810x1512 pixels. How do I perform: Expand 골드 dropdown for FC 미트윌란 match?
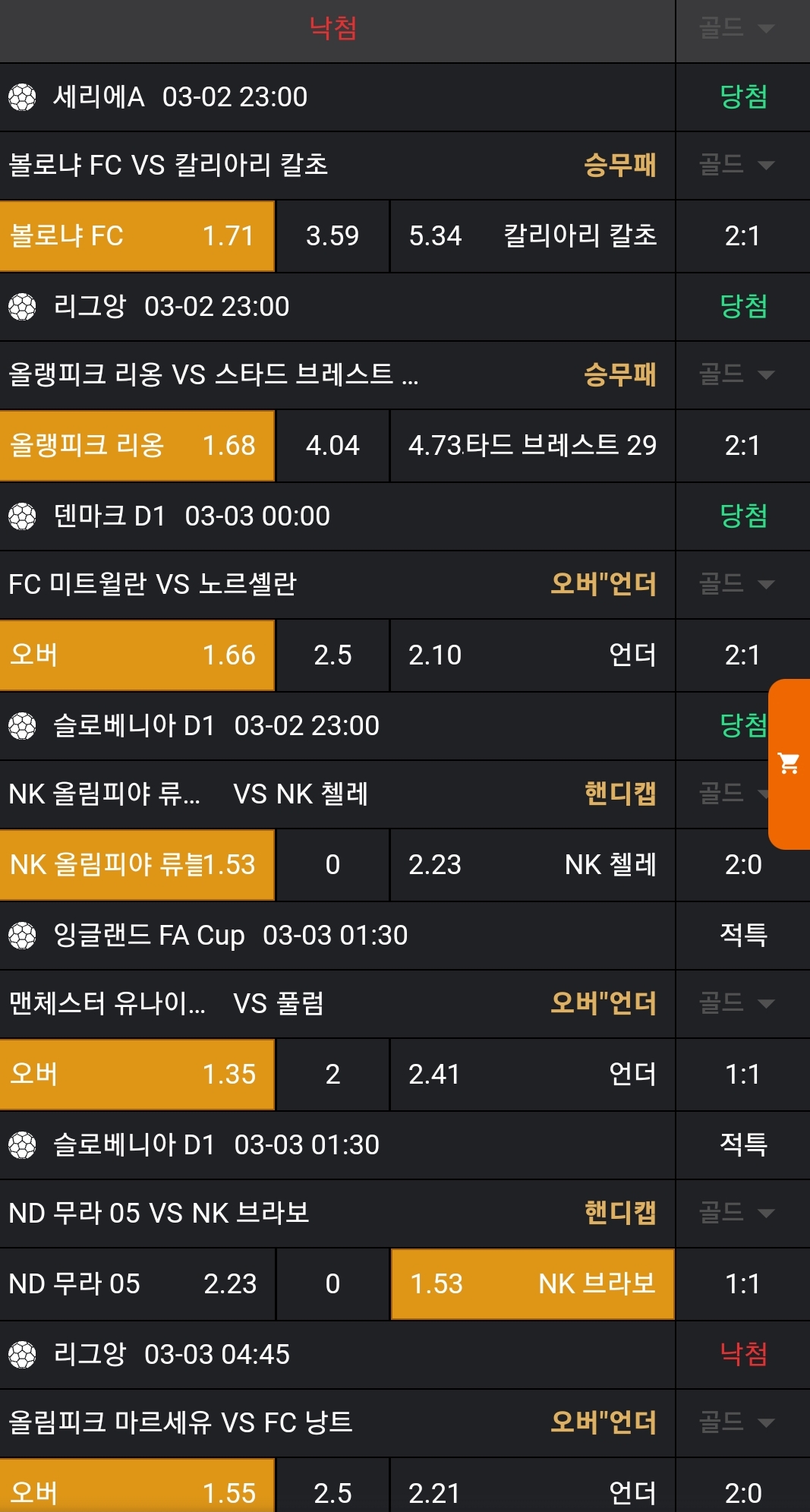(x=736, y=584)
